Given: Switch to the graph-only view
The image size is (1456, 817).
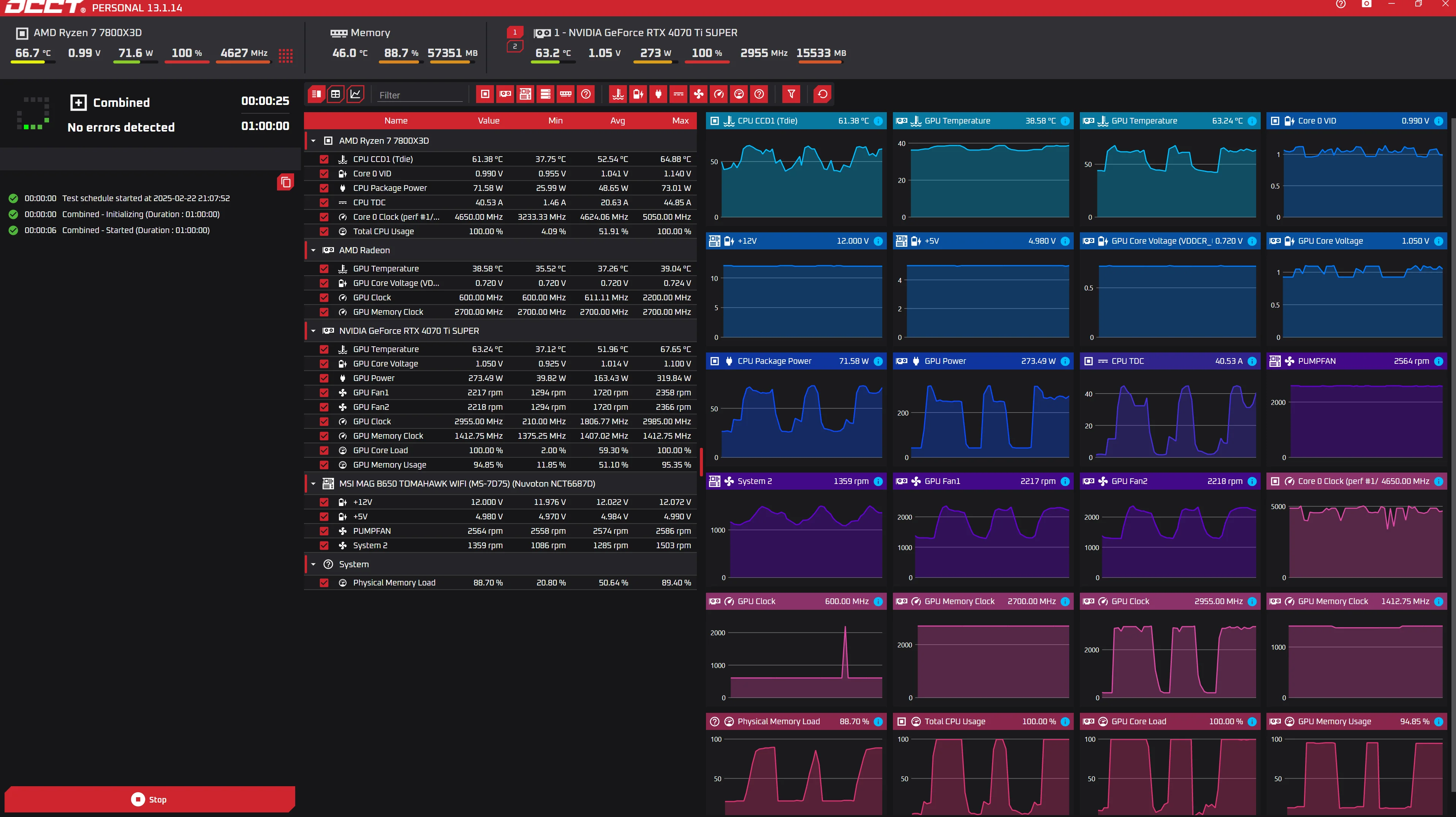Looking at the screenshot, I should coord(356,94).
